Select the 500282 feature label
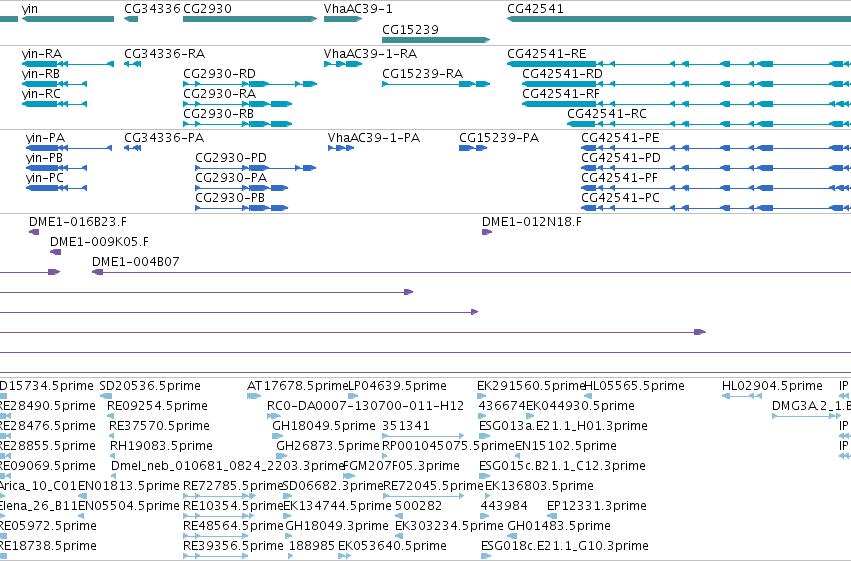Viewport: 851px width, 561px height. tap(418, 507)
